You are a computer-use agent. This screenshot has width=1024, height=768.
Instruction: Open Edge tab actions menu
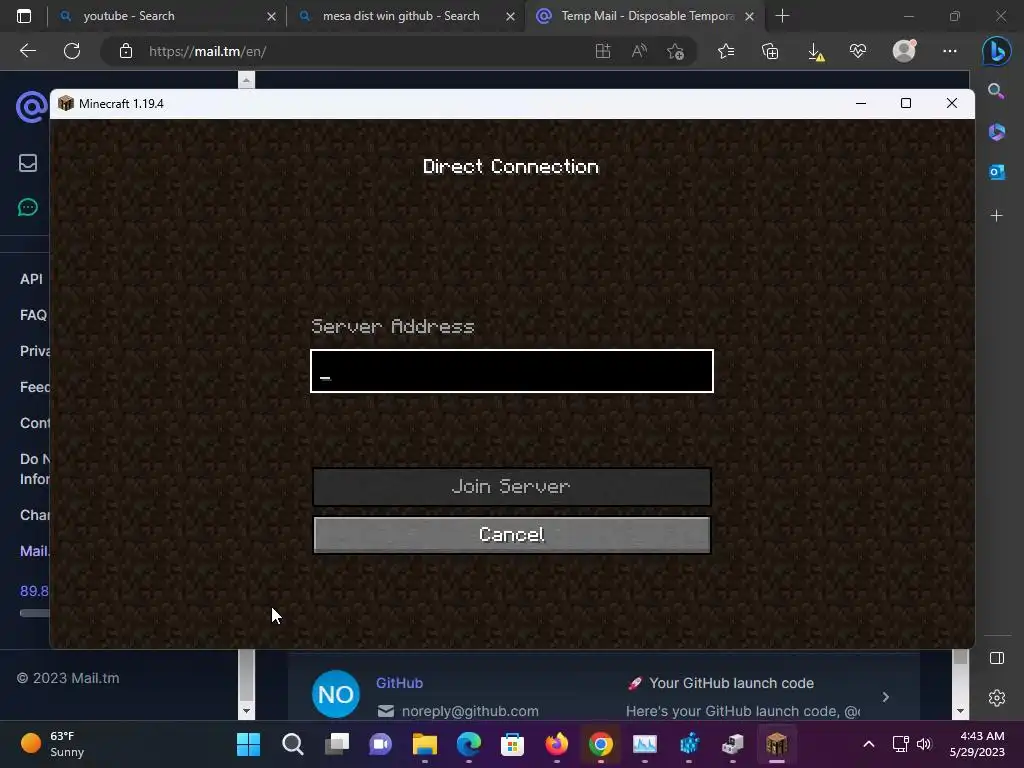click(24, 16)
